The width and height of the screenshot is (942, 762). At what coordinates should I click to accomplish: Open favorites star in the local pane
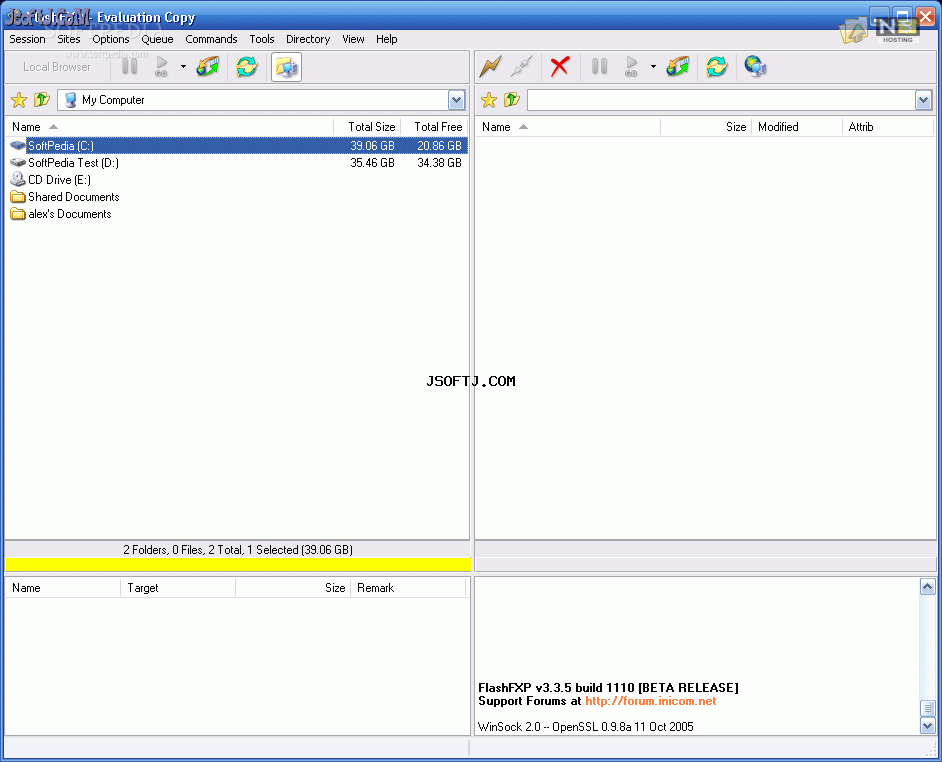pyautogui.click(x=19, y=100)
